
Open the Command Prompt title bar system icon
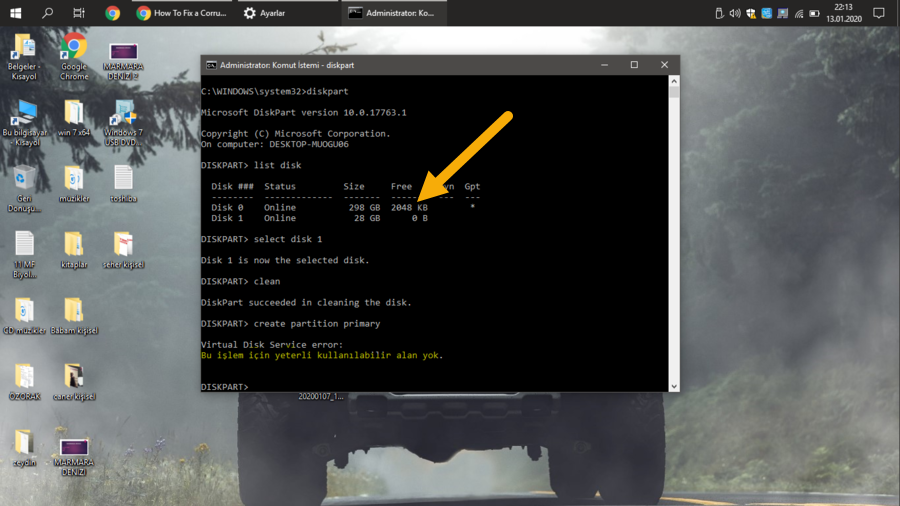tap(211, 65)
